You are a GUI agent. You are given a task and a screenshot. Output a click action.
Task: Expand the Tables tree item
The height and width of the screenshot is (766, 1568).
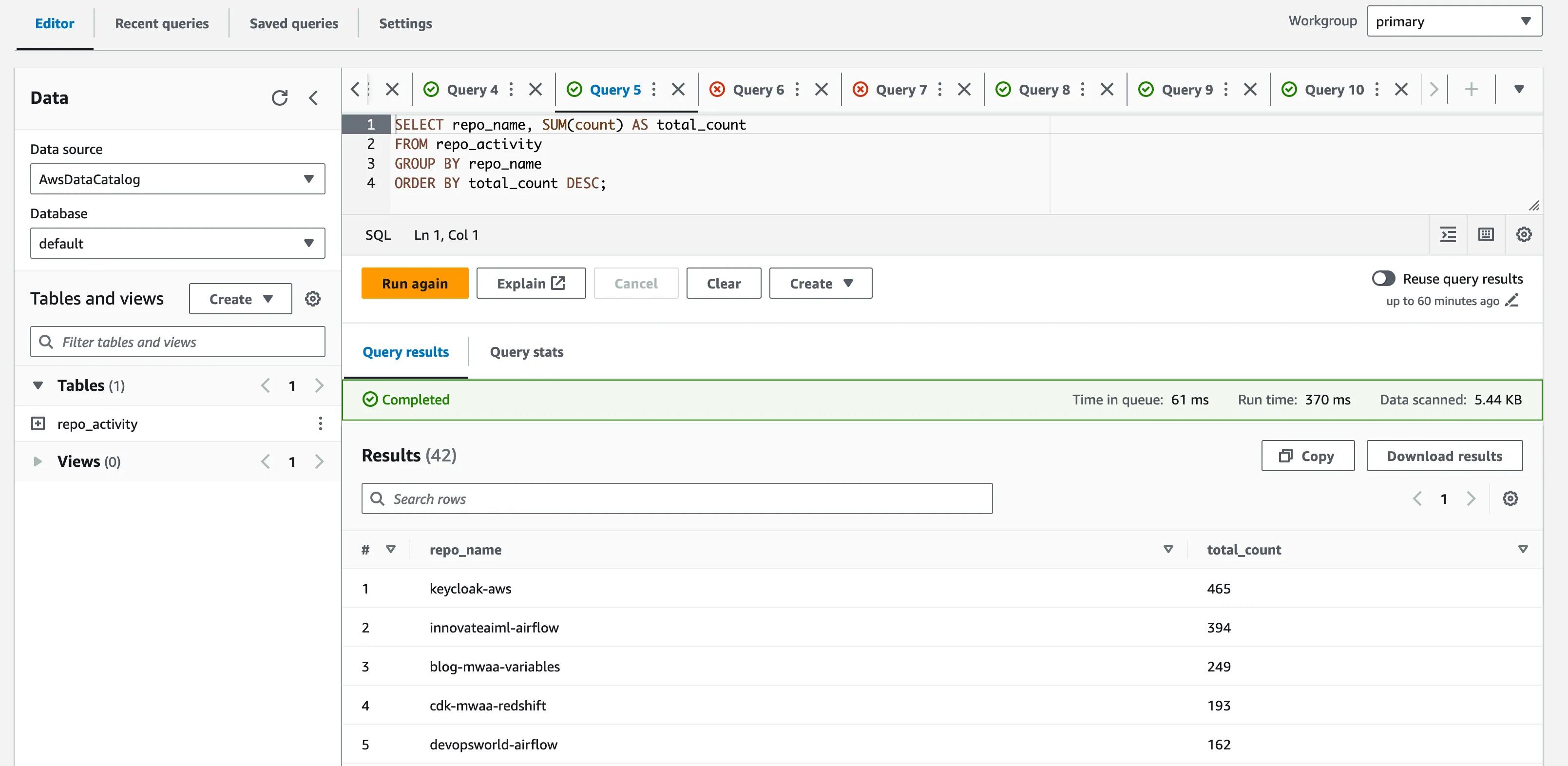[x=38, y=384]
